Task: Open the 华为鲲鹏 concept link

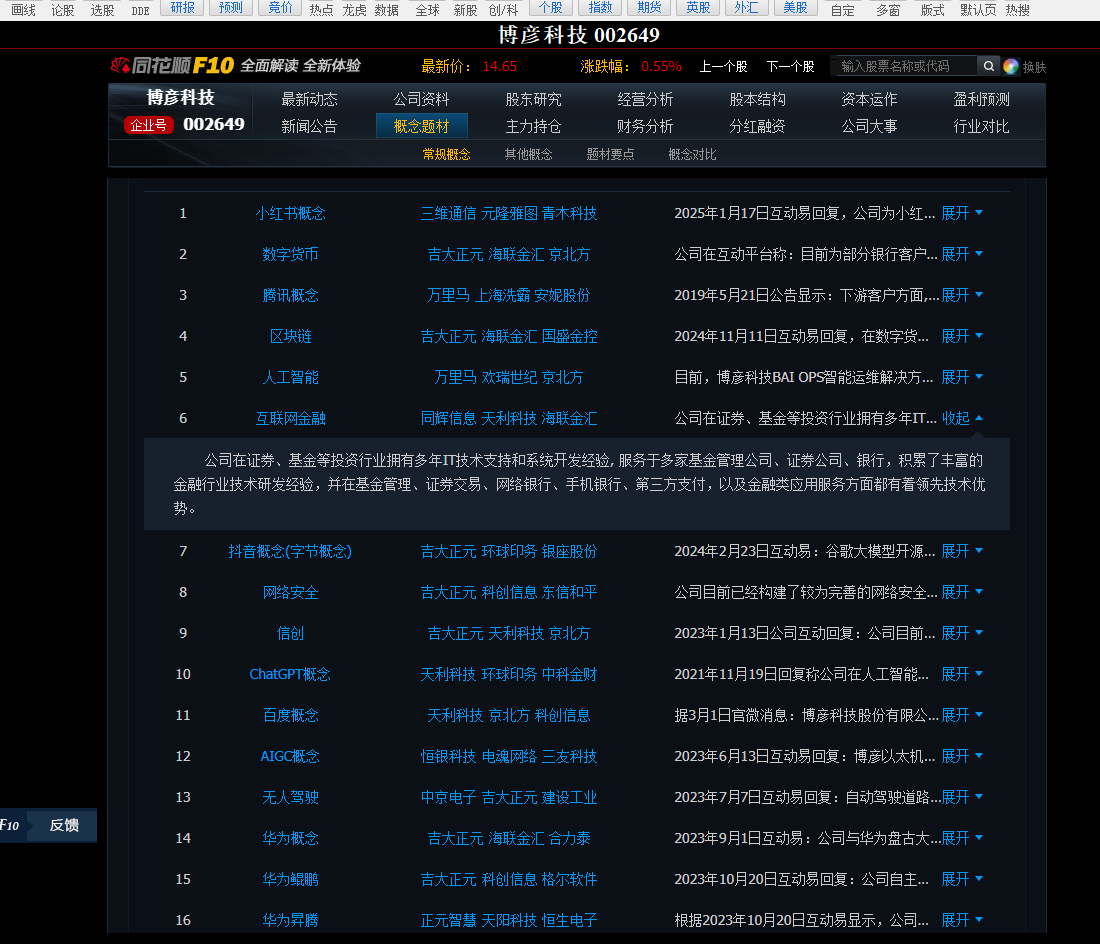Action: [x=290, y=879]
